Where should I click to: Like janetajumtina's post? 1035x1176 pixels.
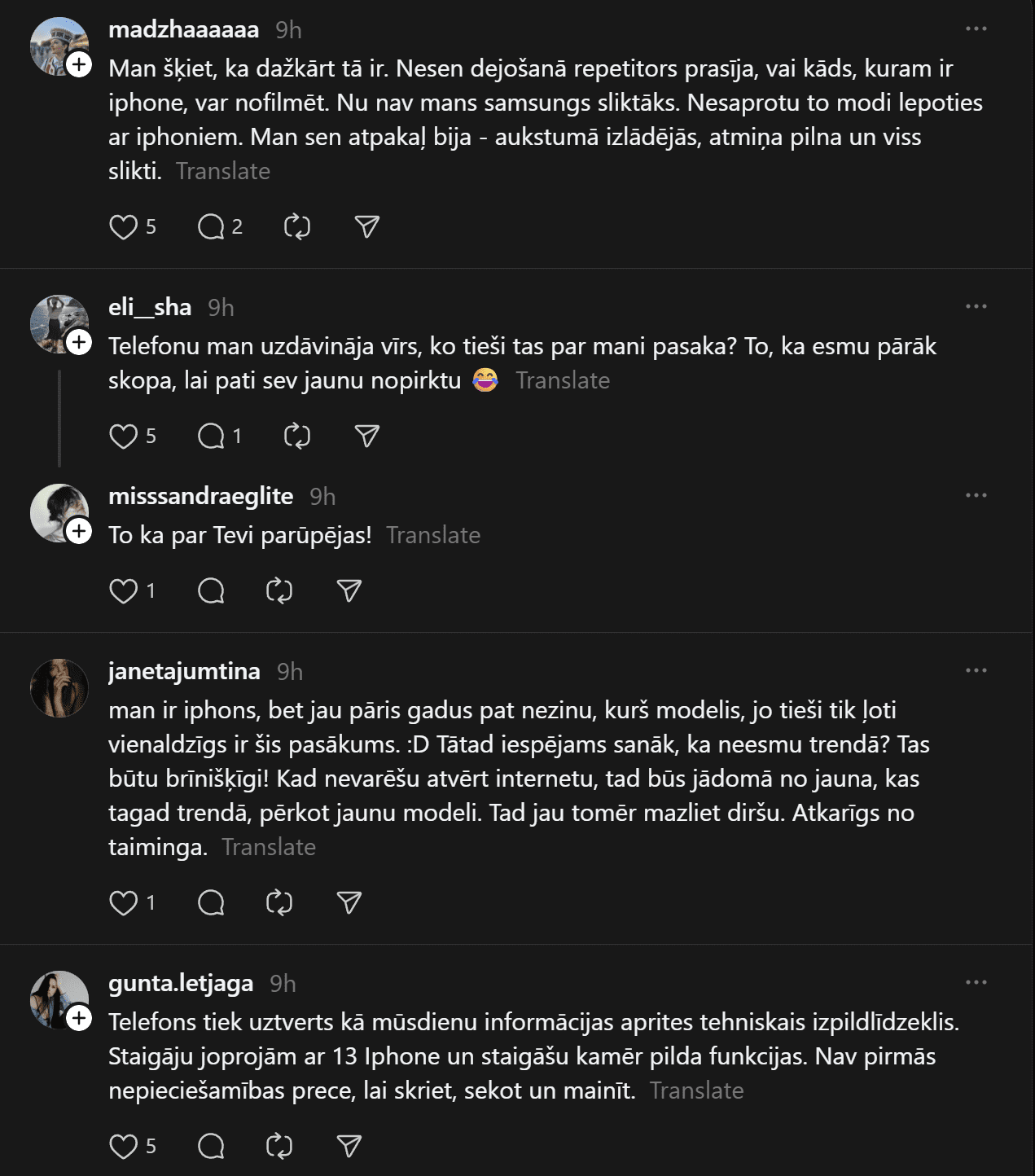tap(123, 903)
